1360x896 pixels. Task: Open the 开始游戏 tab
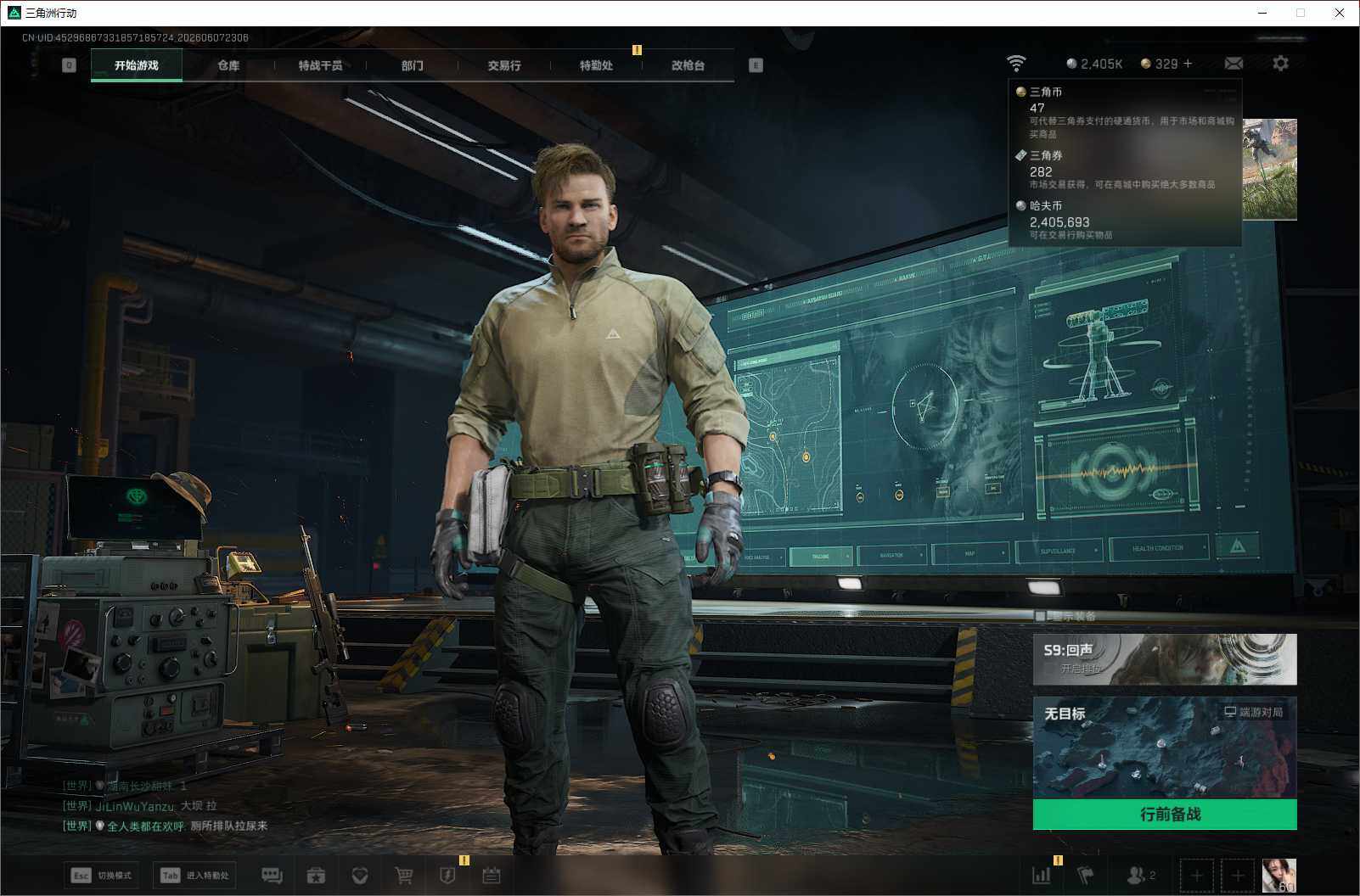coord(137,65)
